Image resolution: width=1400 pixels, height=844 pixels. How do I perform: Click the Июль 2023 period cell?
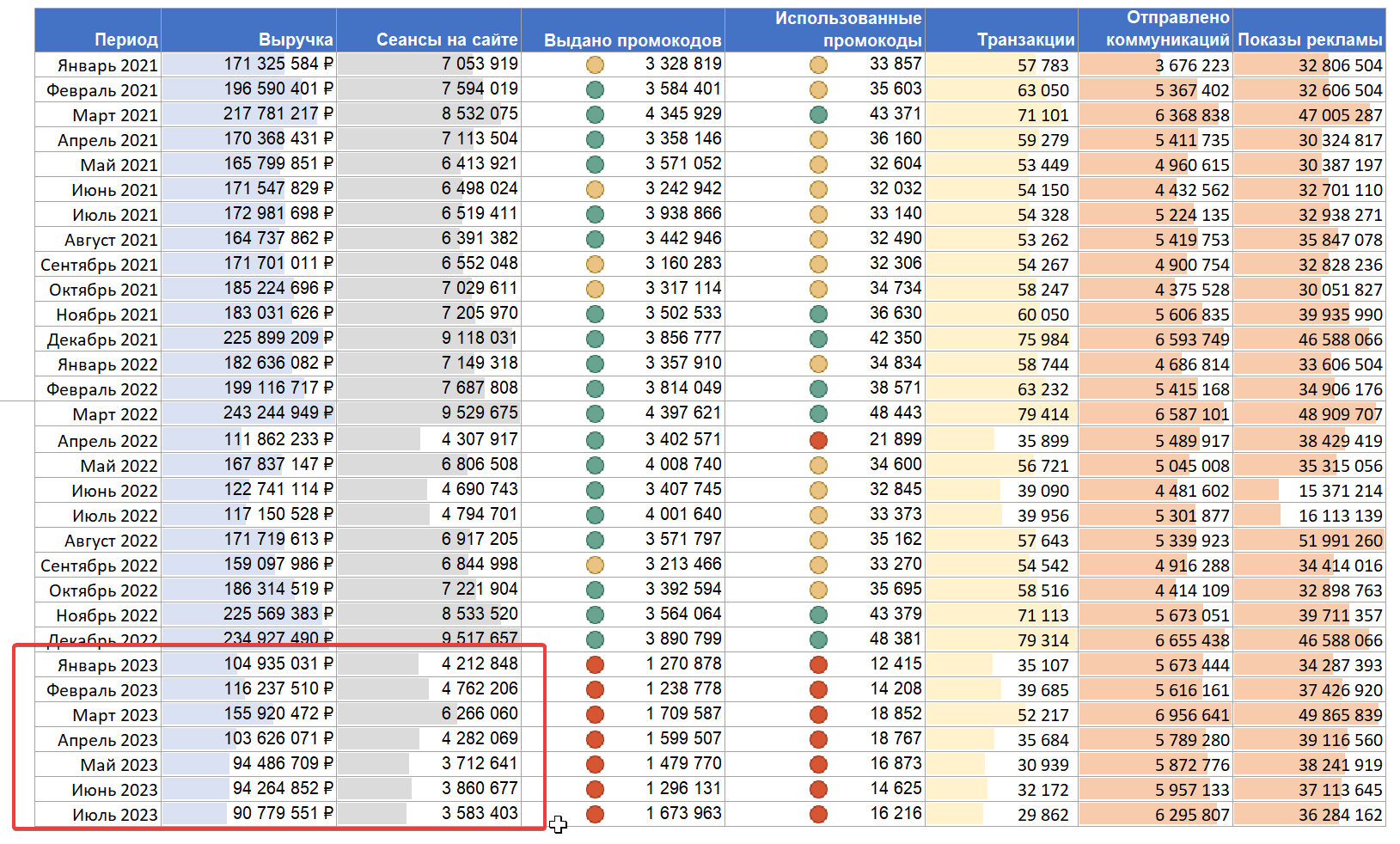[98, 815]
